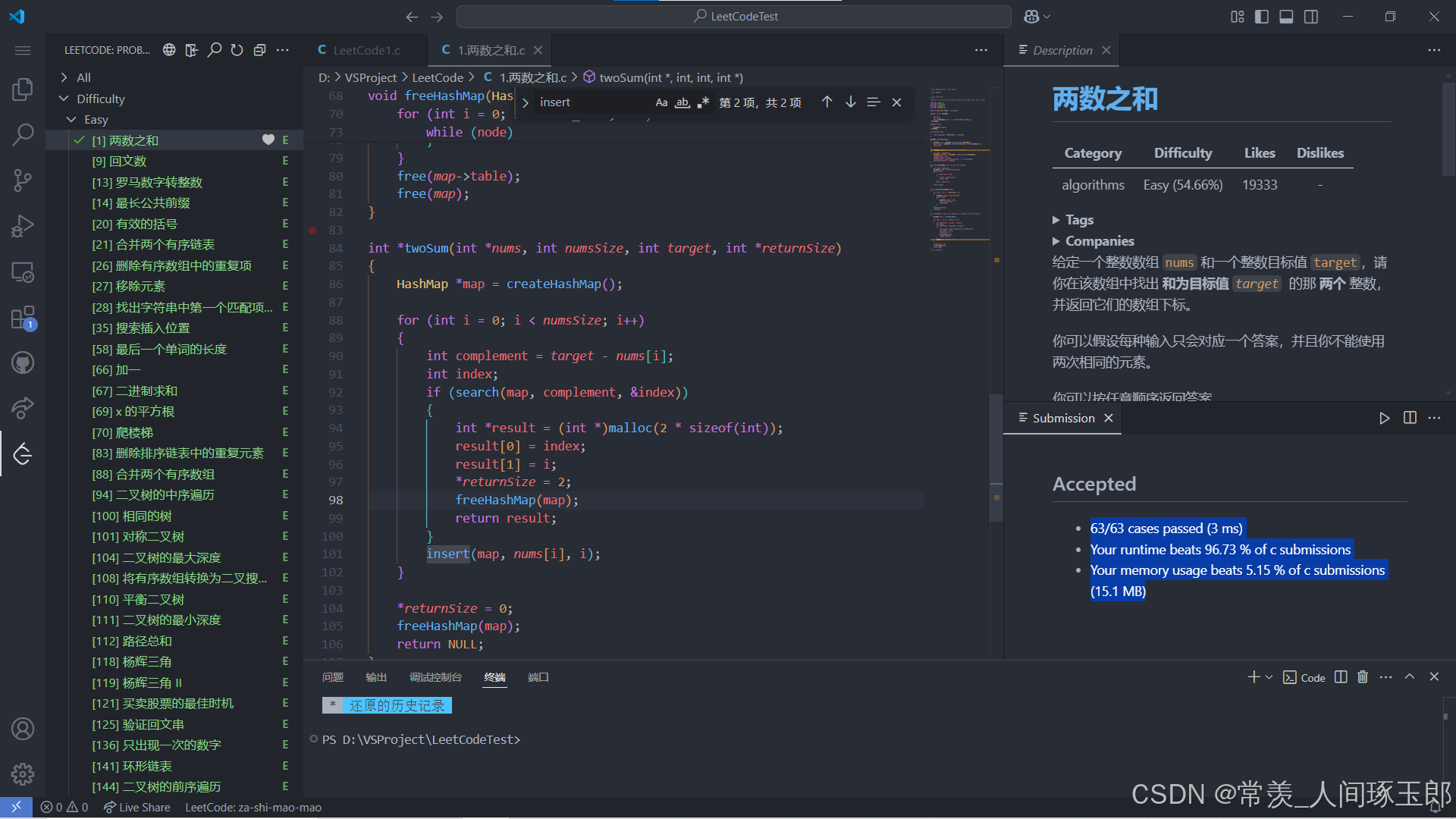
Task: Open the 输出 panel tab
Action: pos(376,677)
